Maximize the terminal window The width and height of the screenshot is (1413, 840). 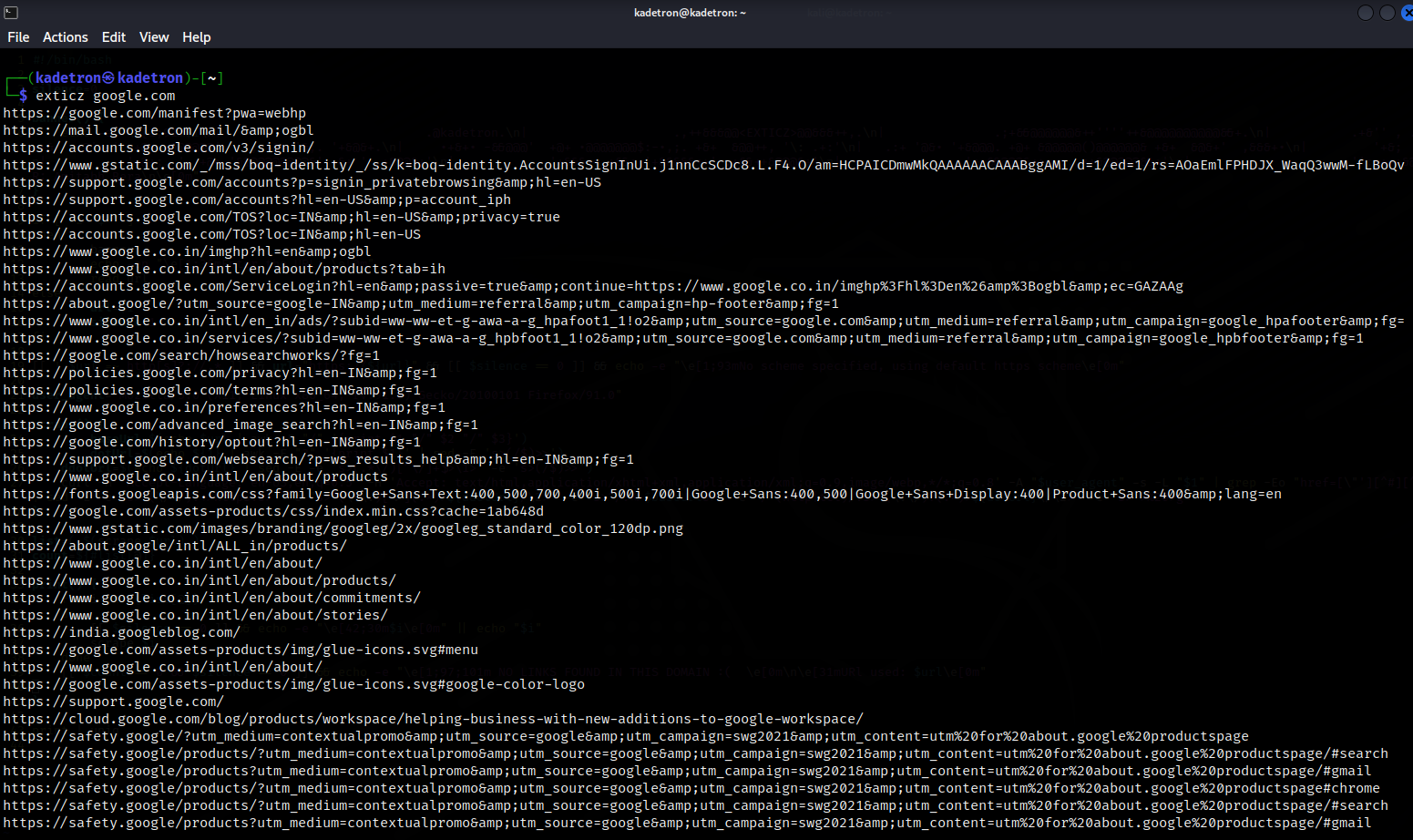click(x=1387, y=13)
